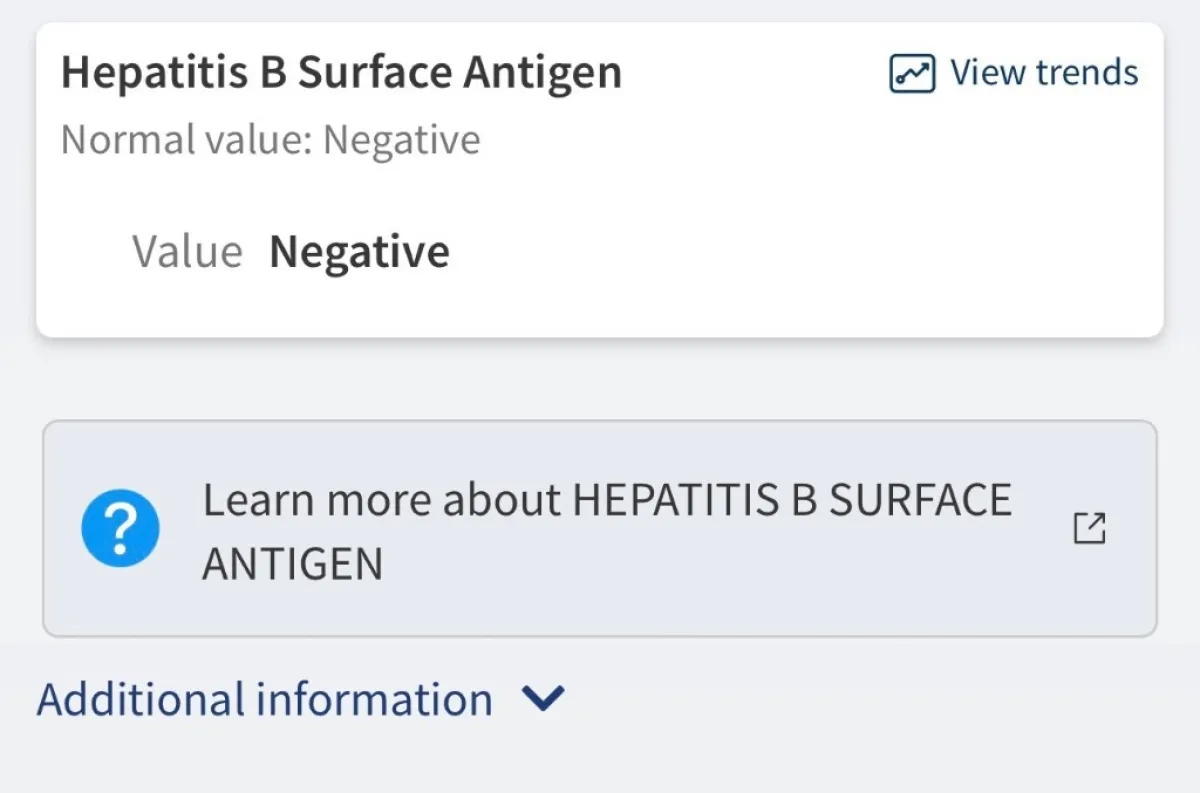Image resolution: width=1200 pixels, height=793 pixels.
Task: Click the word information under the banner
Action: tap(374, 699)
